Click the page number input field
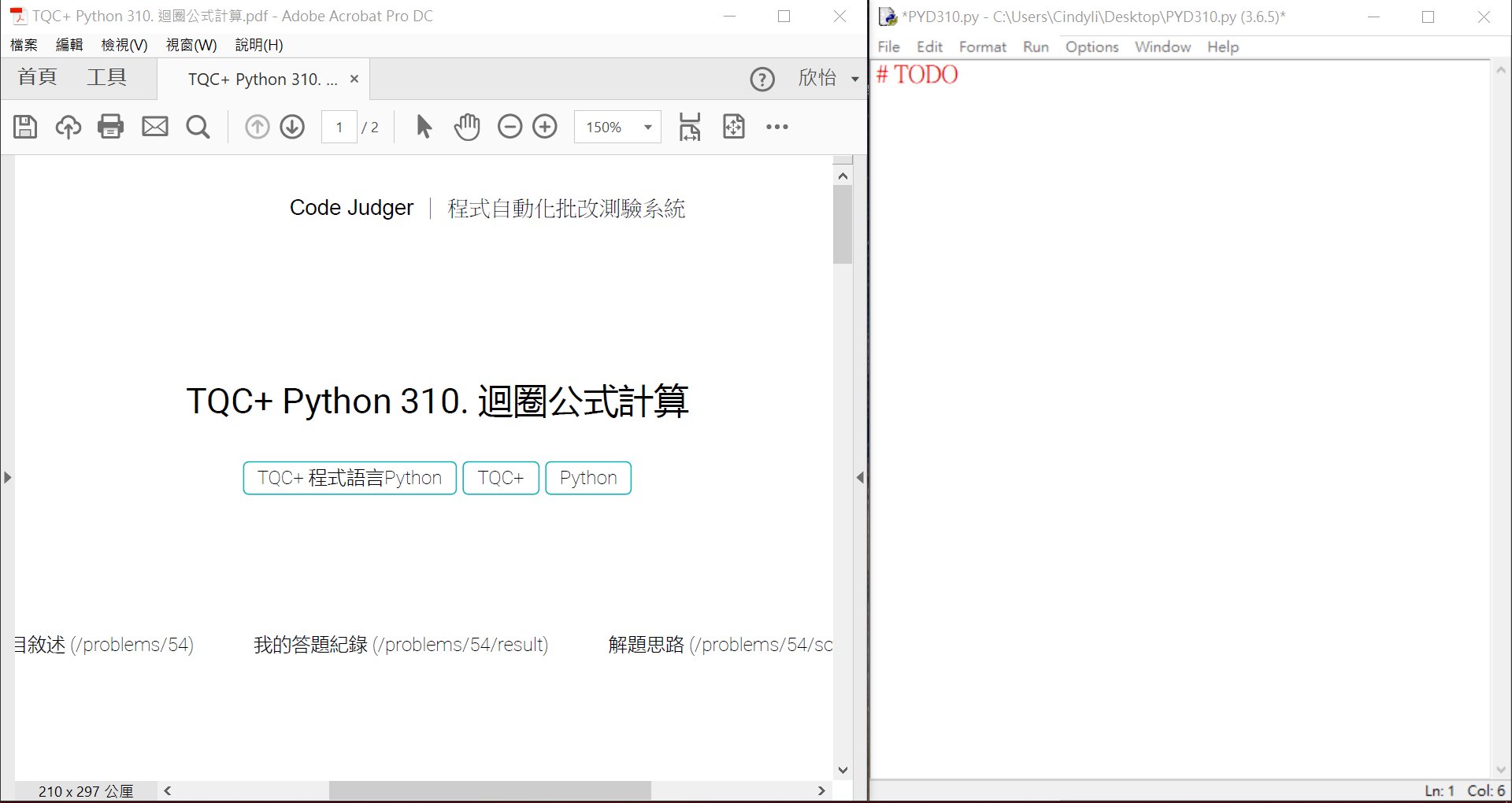1512x803 pixels. (339, 127)
